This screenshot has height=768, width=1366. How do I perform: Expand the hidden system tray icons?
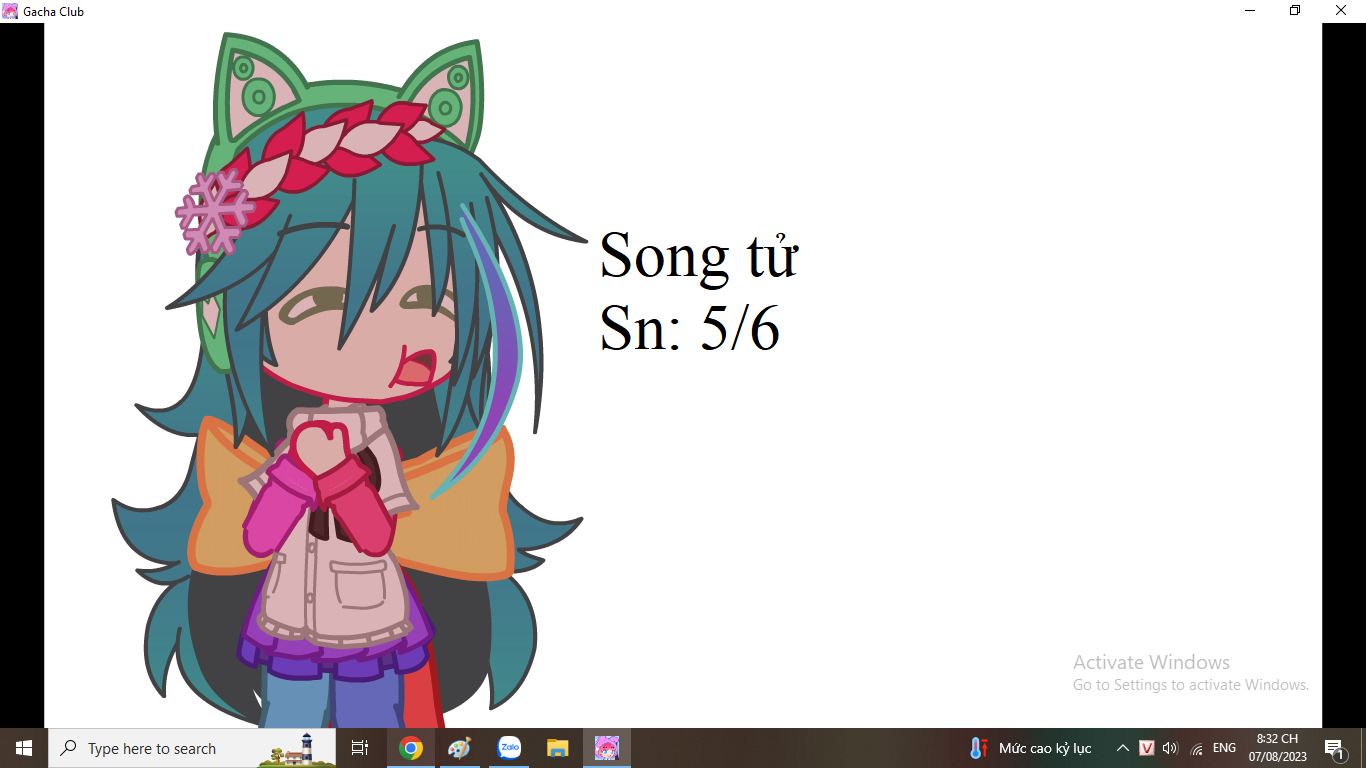tap(1123, 748)
